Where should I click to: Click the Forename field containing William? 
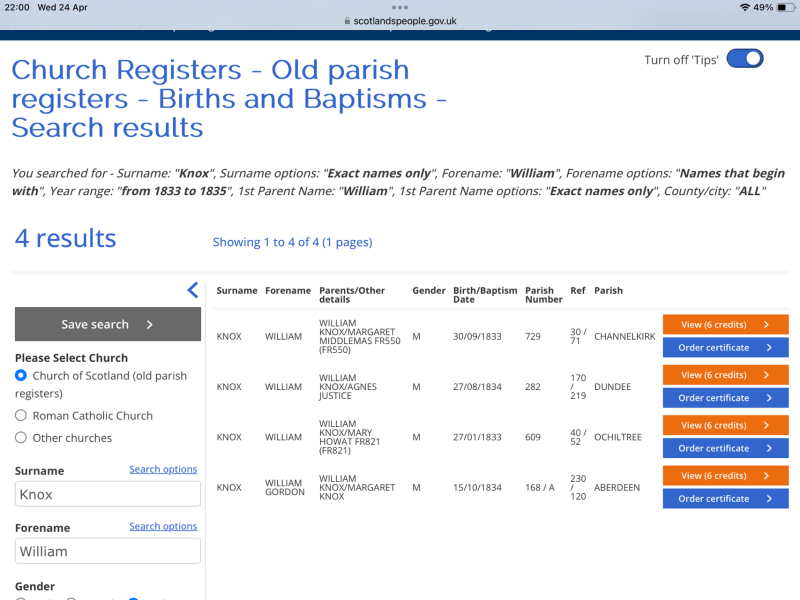[x=108, y=551]
